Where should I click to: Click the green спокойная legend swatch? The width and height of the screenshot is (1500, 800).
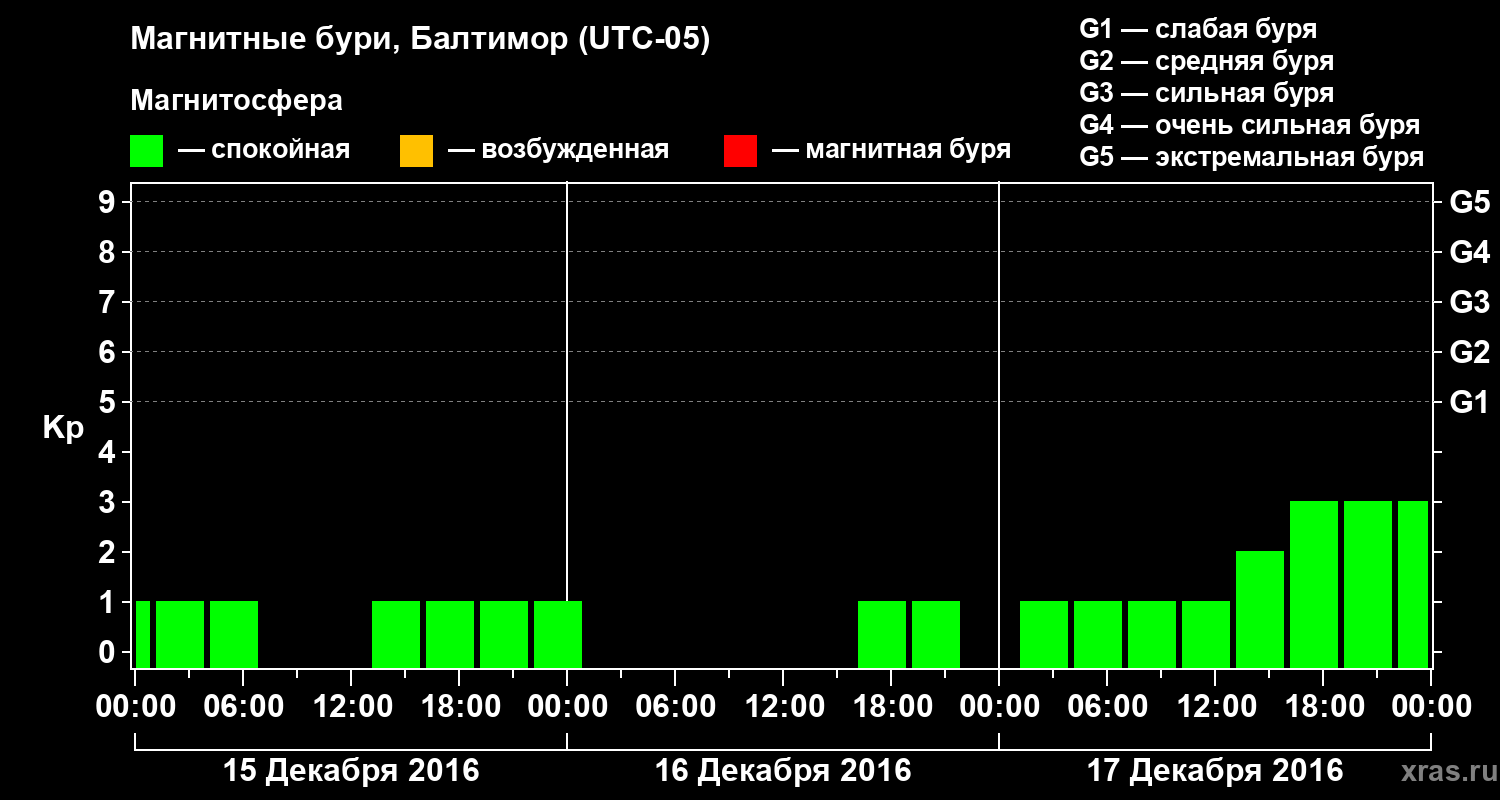click(x=147, y=151)
